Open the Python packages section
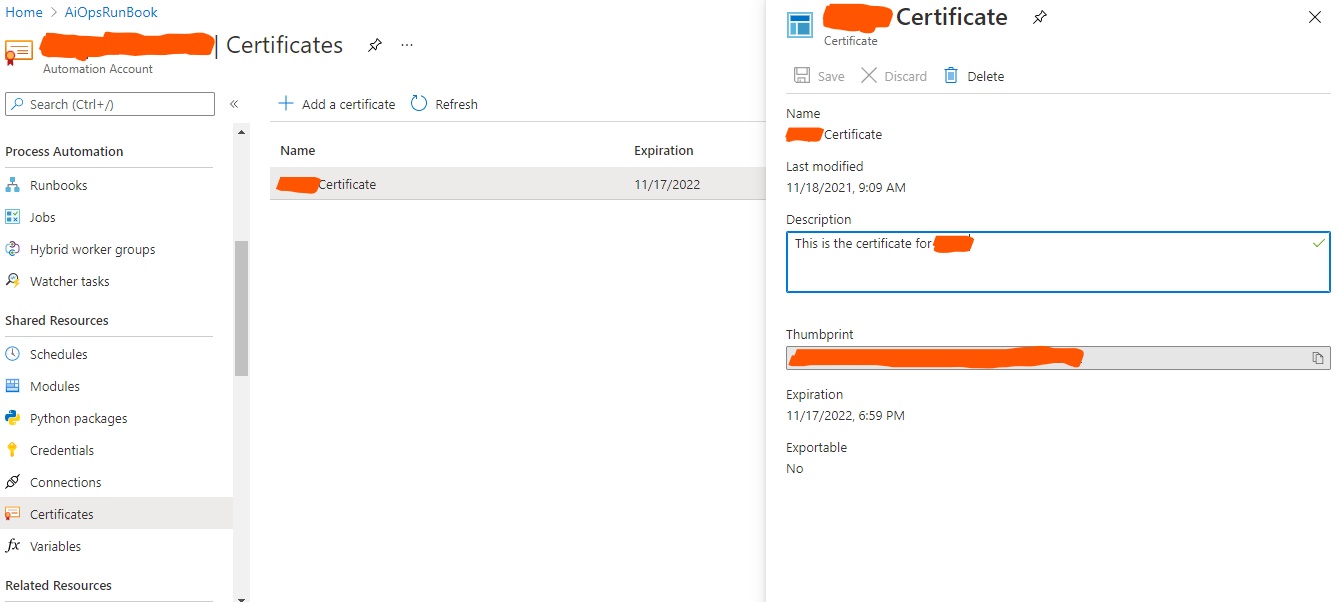The image size is (1342, 602). (78, 418)
